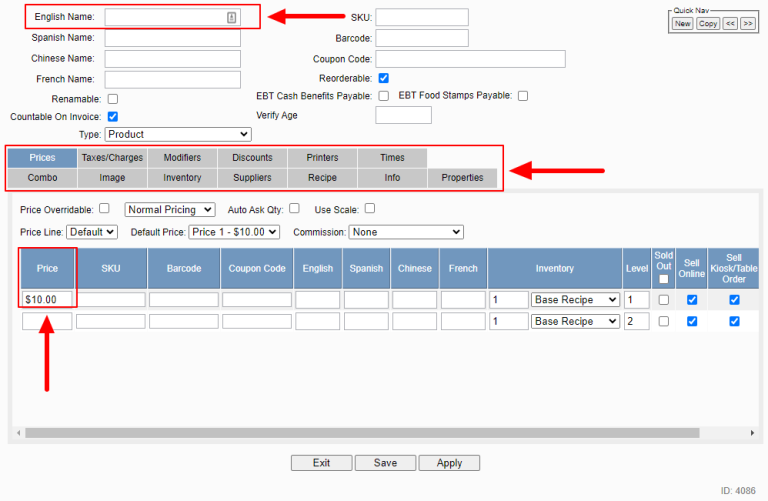Select the Taxes/Charges tab
This screenshot has height=501, width=768.
point(112,158)
